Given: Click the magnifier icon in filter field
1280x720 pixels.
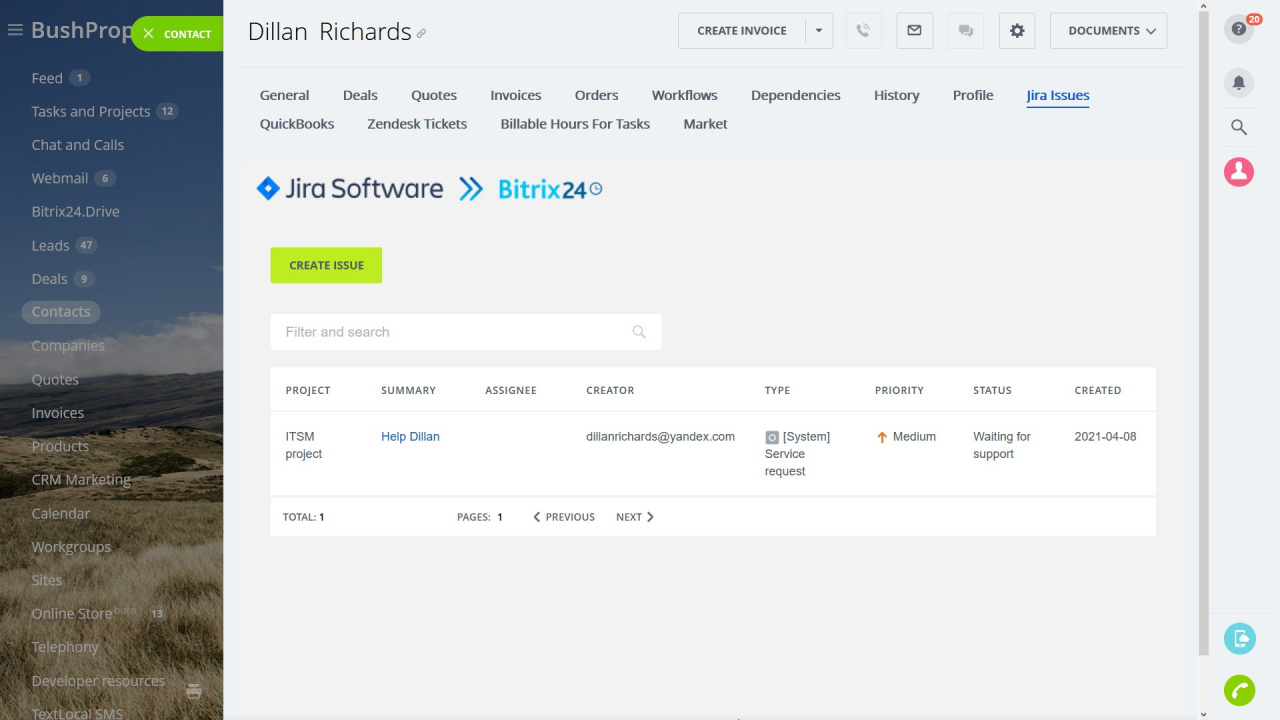Looking at the screenshot, I should 639,332.
